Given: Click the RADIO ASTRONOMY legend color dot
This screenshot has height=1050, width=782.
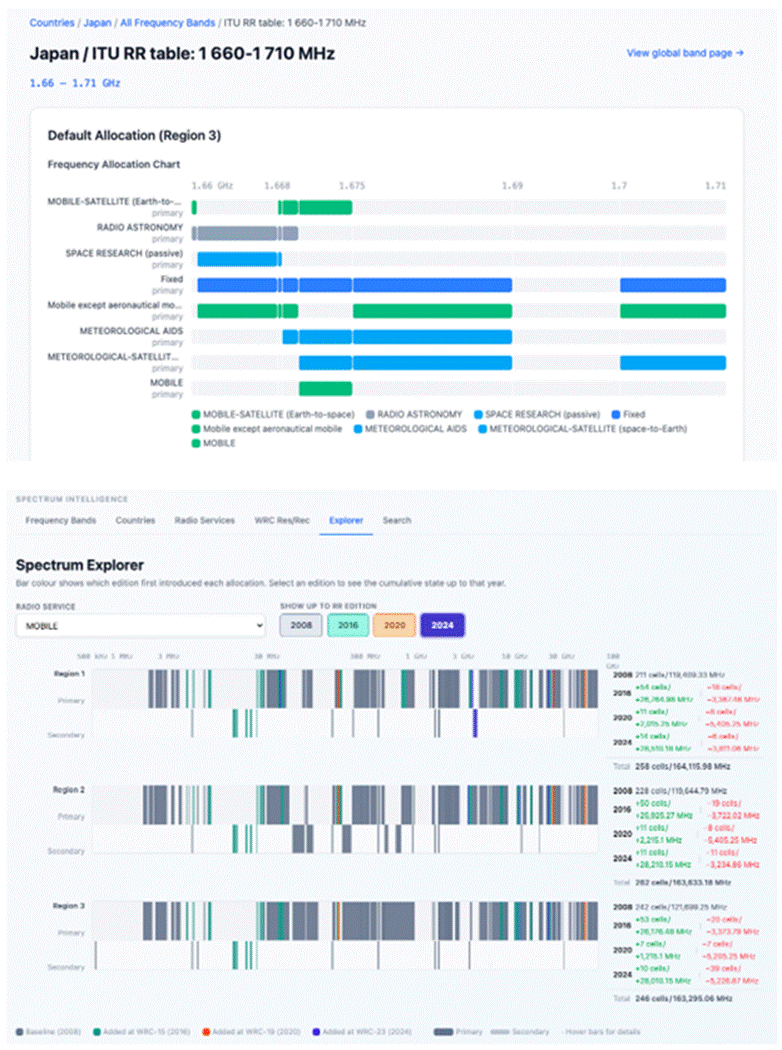Looking at the screenshot, I should (370, 415).
